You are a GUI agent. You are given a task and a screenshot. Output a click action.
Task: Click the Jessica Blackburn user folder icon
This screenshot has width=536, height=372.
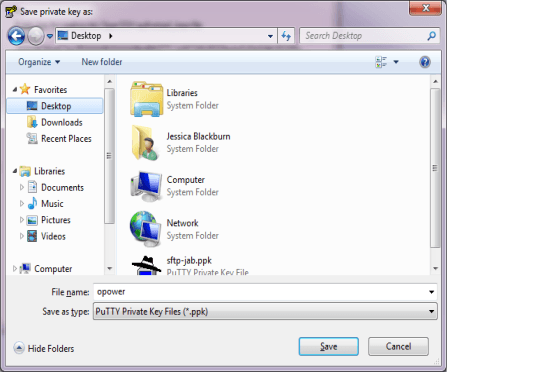coord(145,143)
